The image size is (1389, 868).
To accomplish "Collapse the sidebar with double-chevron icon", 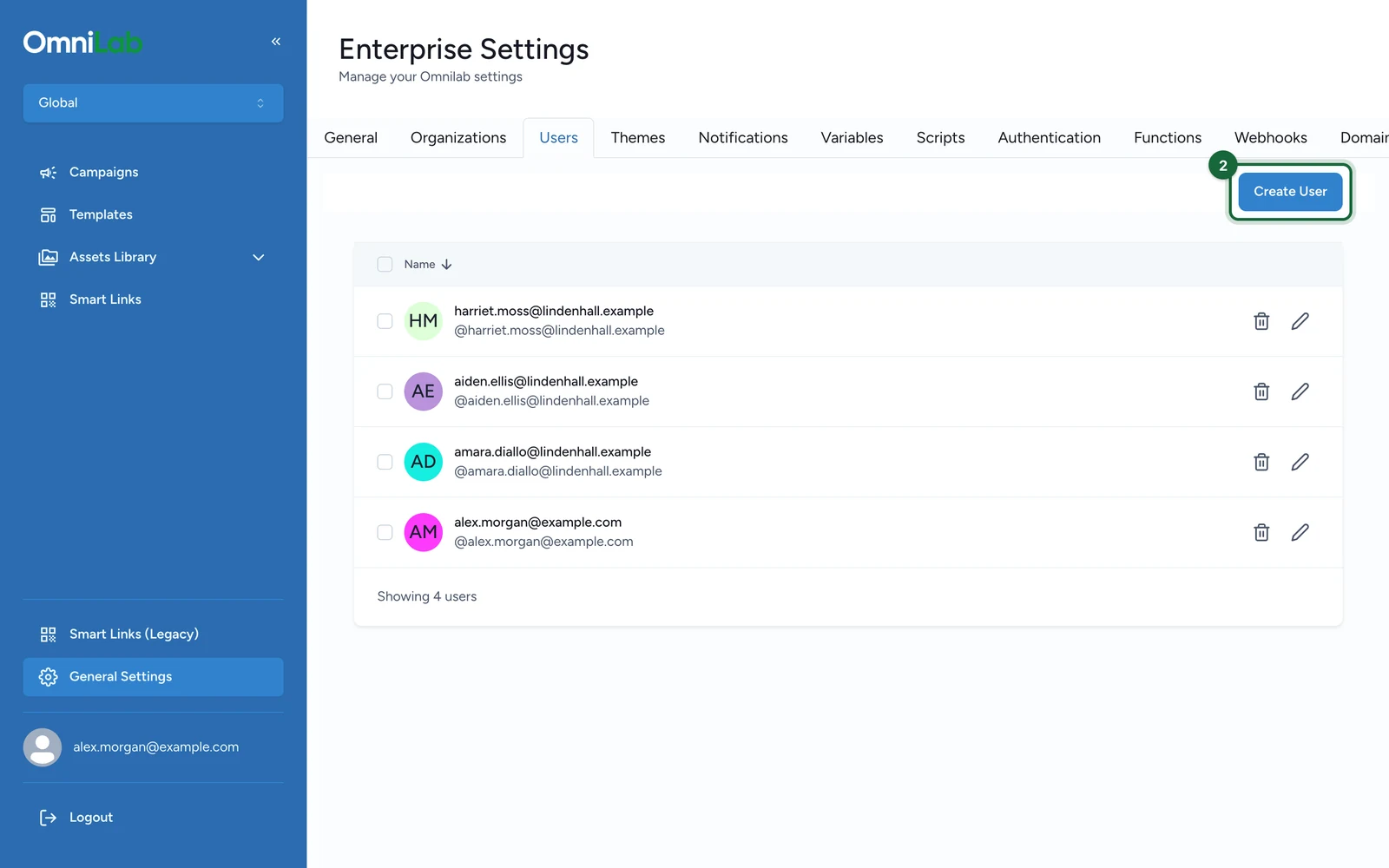I will (x=276, y=42).
